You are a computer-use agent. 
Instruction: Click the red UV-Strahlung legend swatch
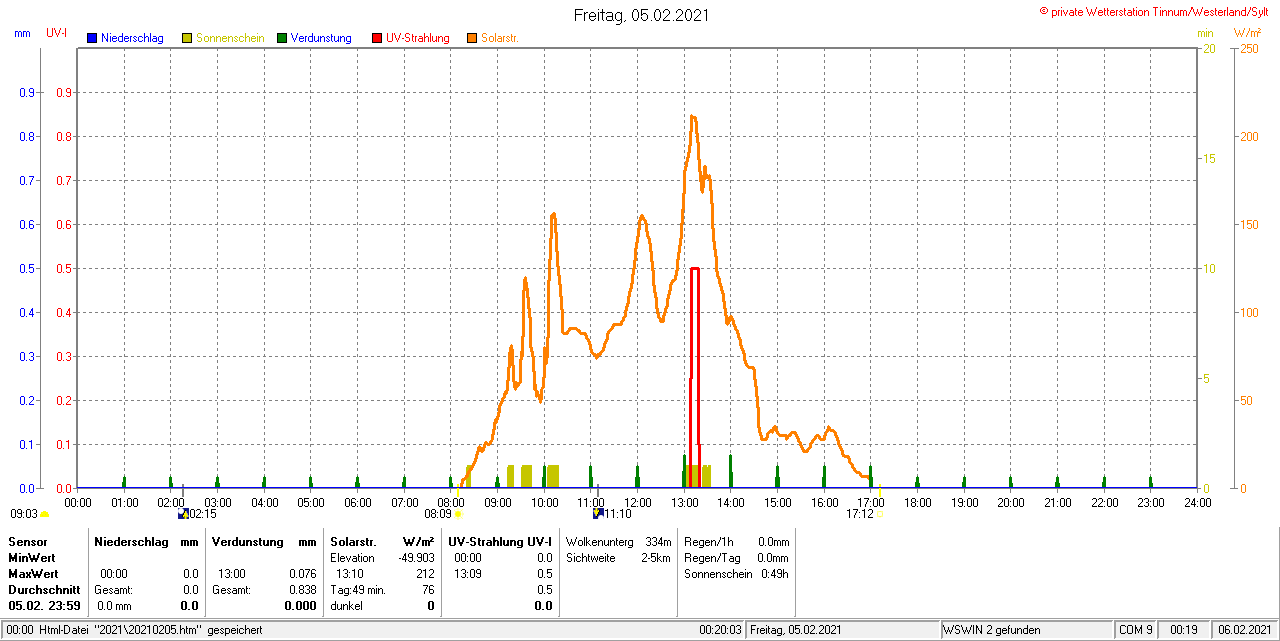coord(377,38)
